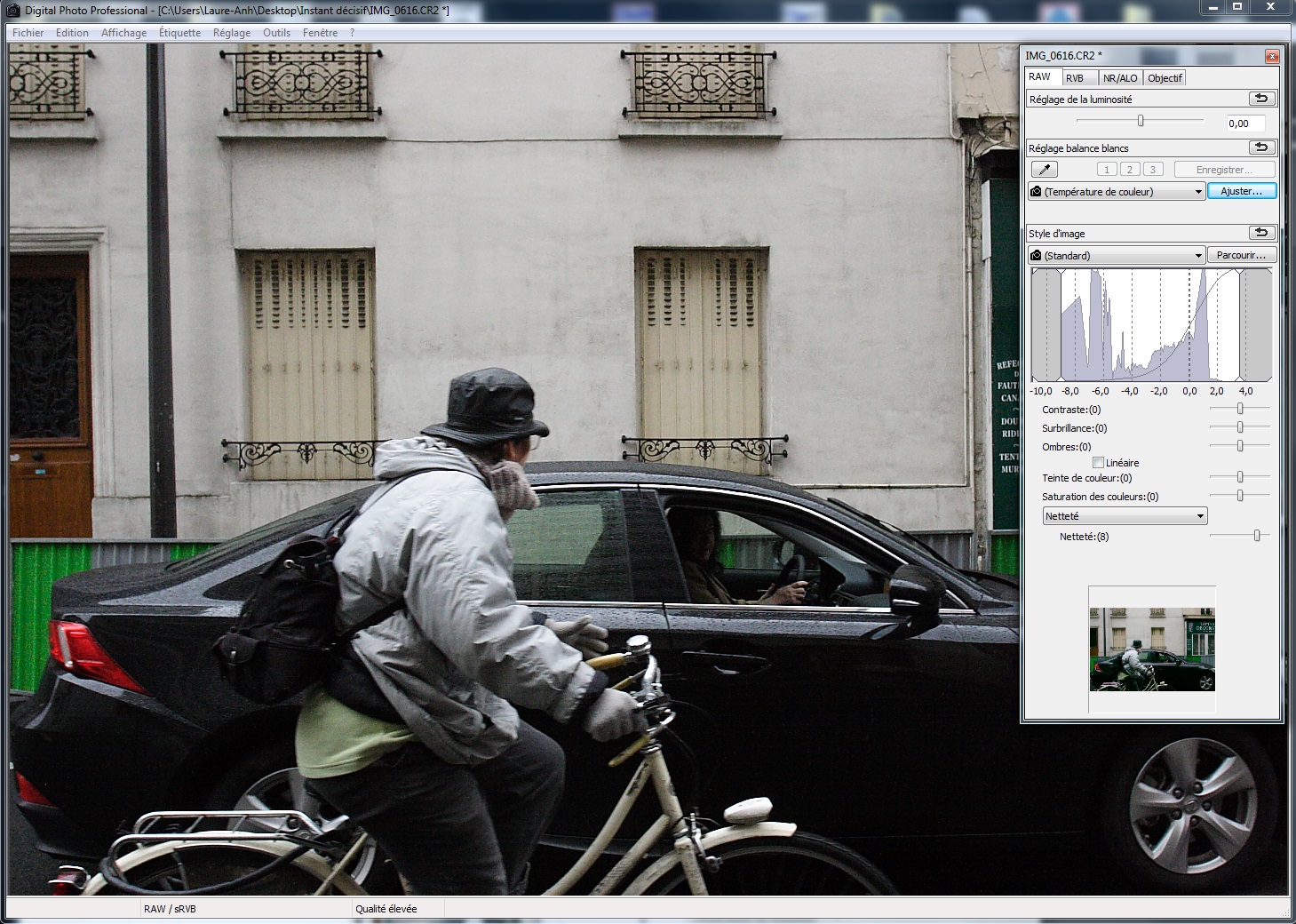This screenshot has height=924, width=1296.
Task: Open the Fichier menu
Action: pos(28,33)
